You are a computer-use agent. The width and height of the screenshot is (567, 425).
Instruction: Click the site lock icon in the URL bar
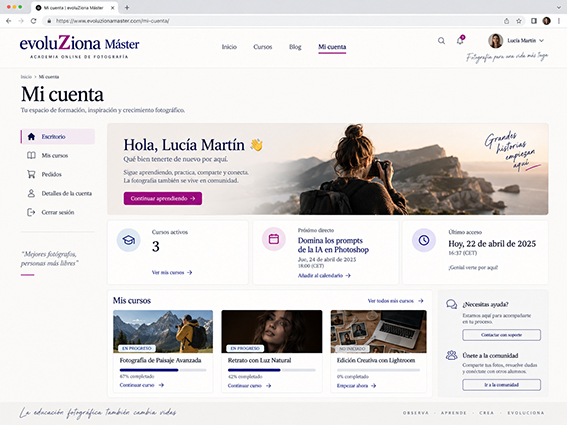click(x=49, y=21)
